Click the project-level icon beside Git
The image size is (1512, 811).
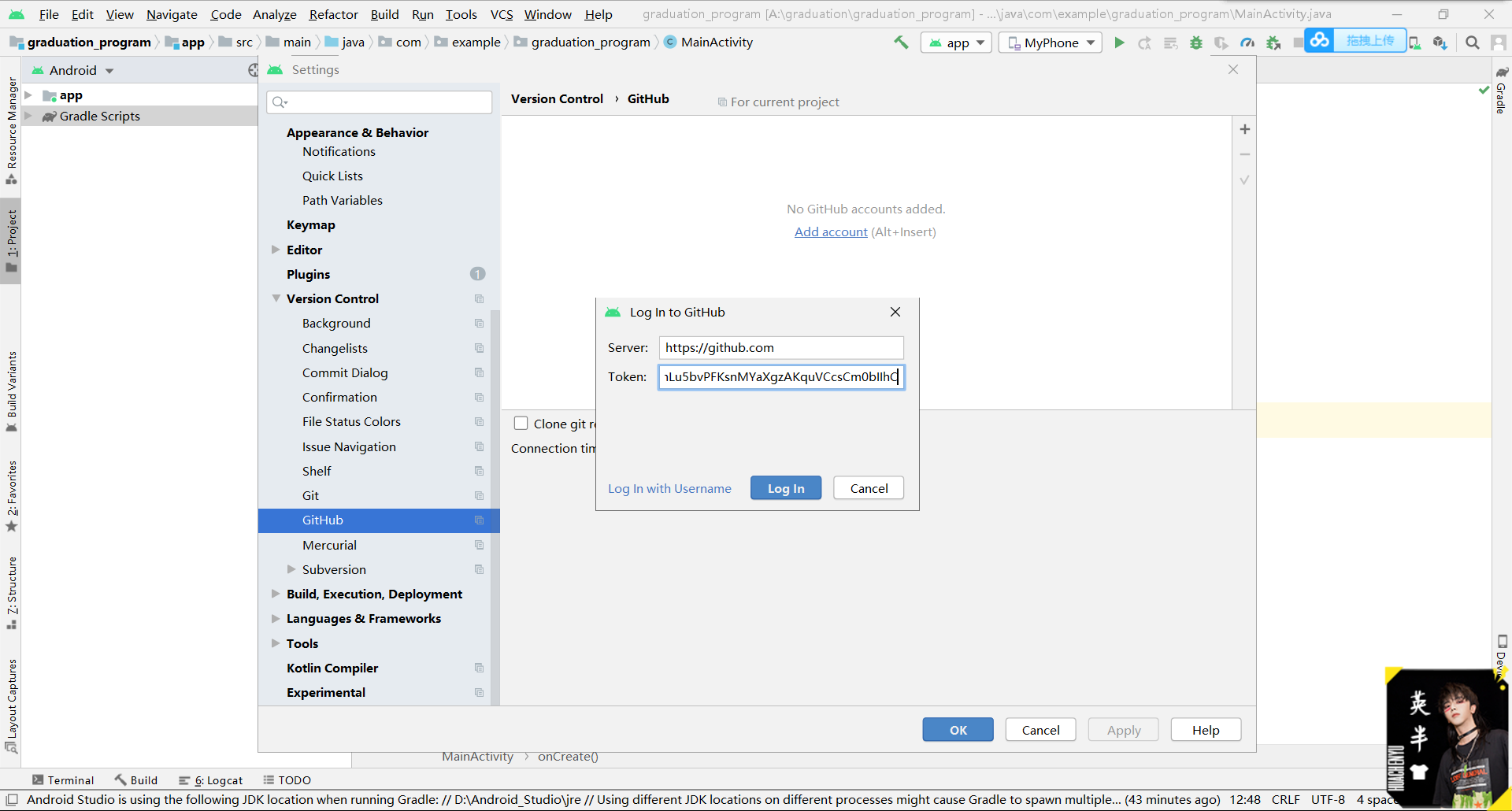479,495
